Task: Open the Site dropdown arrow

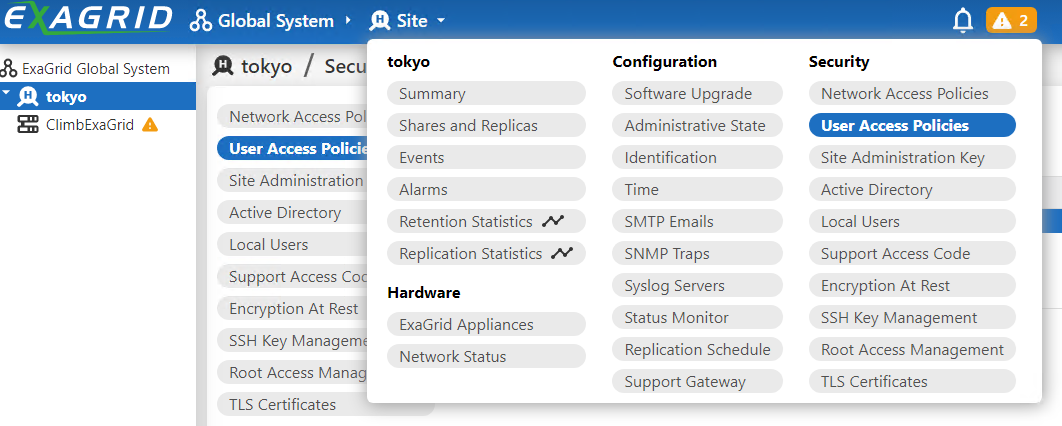Action: tap(441, 21)
